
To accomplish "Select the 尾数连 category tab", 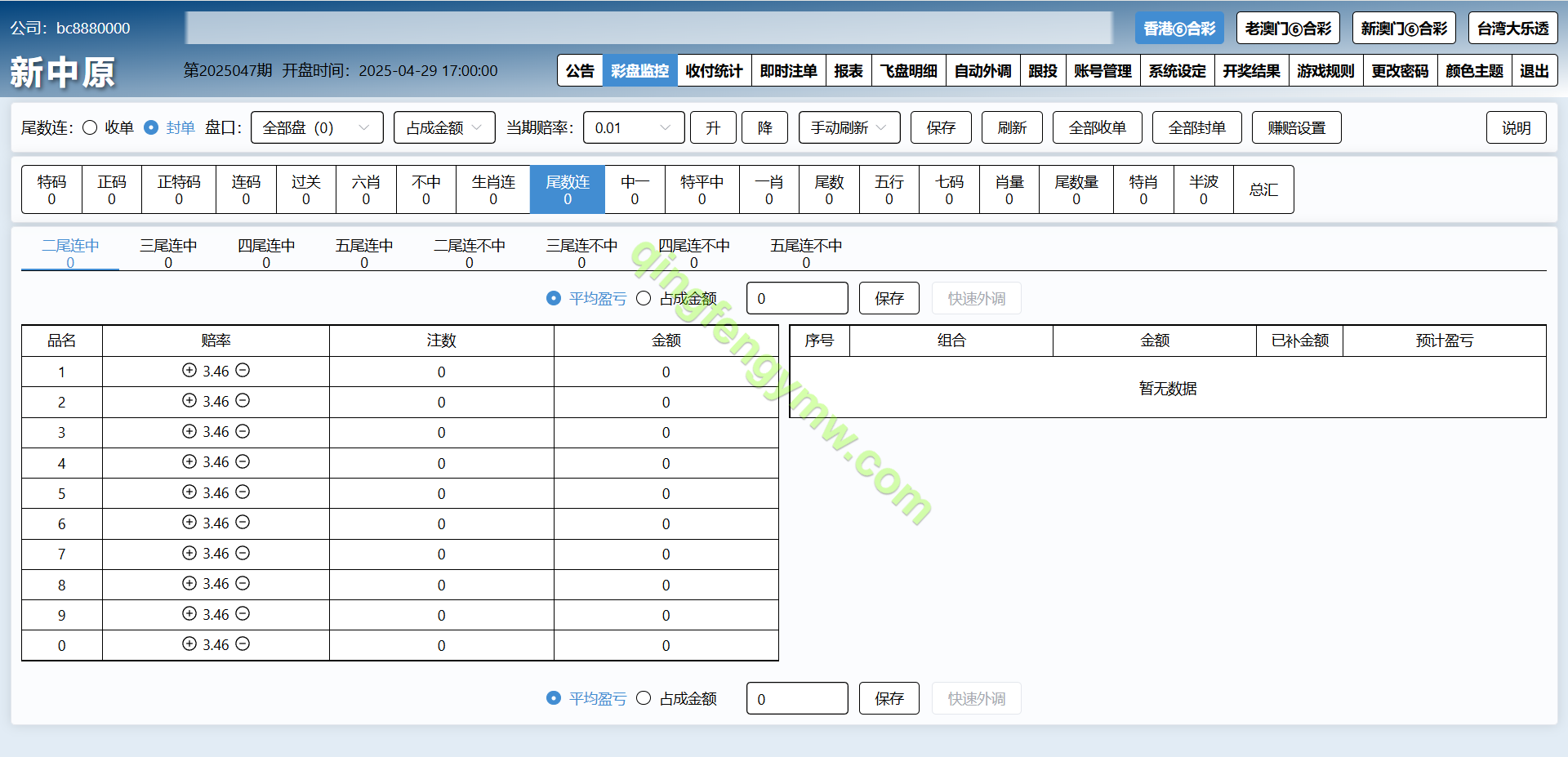I will [x=568, y=189].
